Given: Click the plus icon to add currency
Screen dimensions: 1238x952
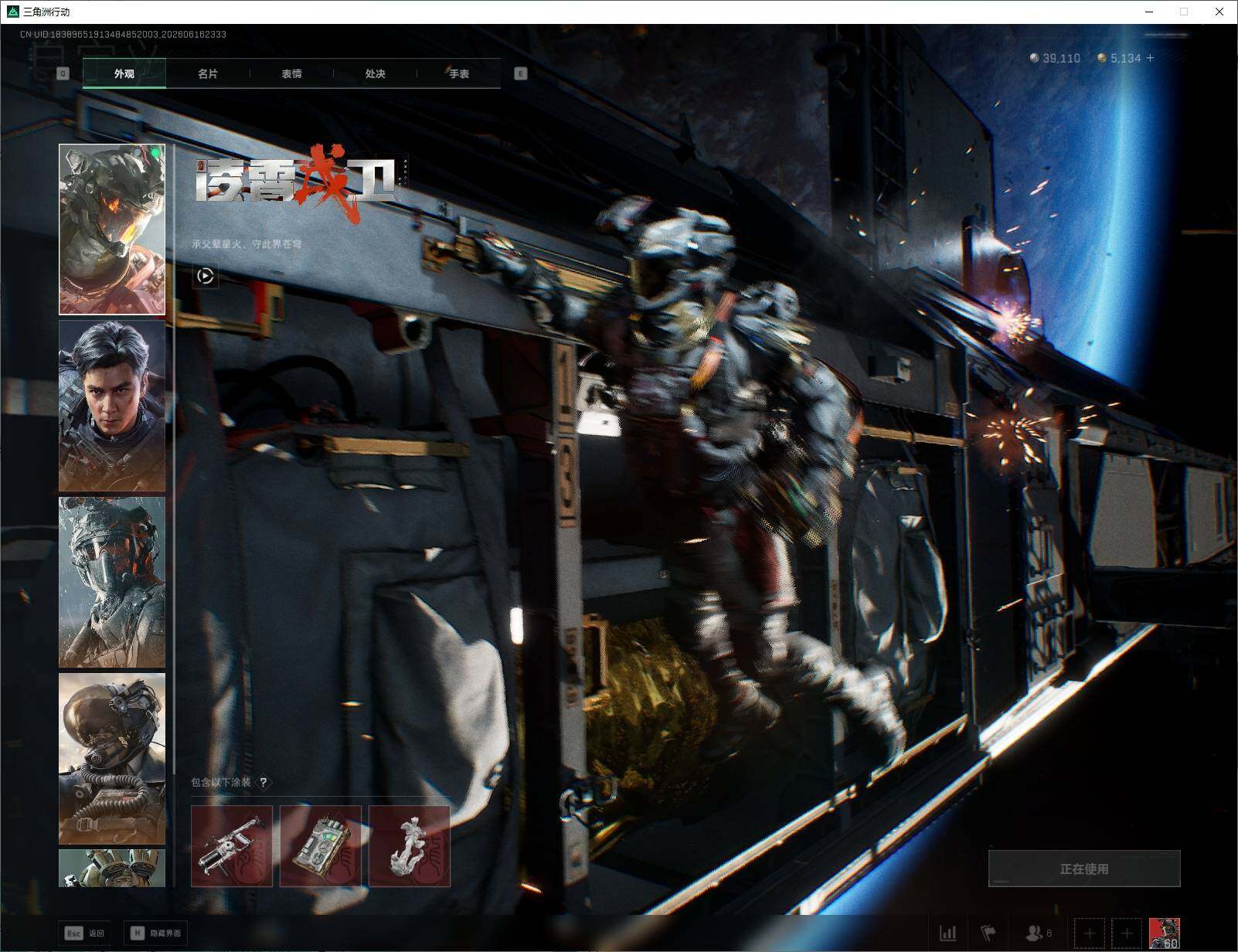Looking at the screenshot, I should coord(1151,58).
